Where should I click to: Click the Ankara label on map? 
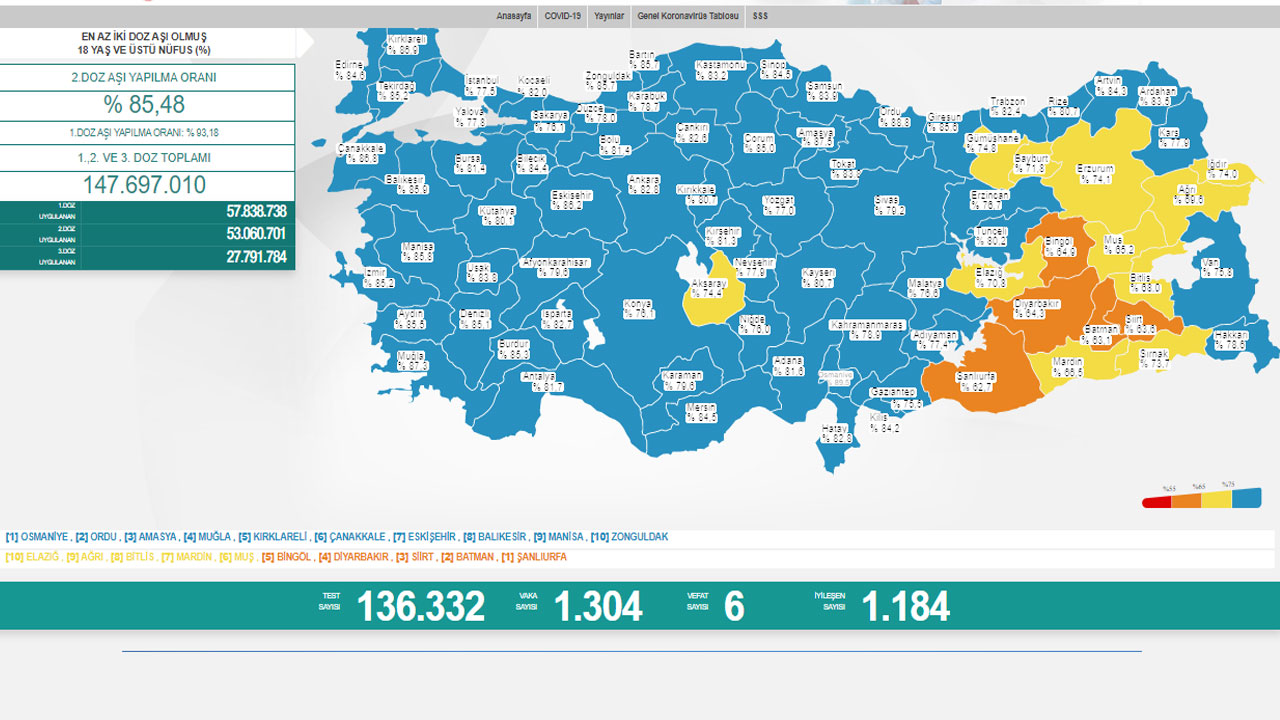click(643, 184)
